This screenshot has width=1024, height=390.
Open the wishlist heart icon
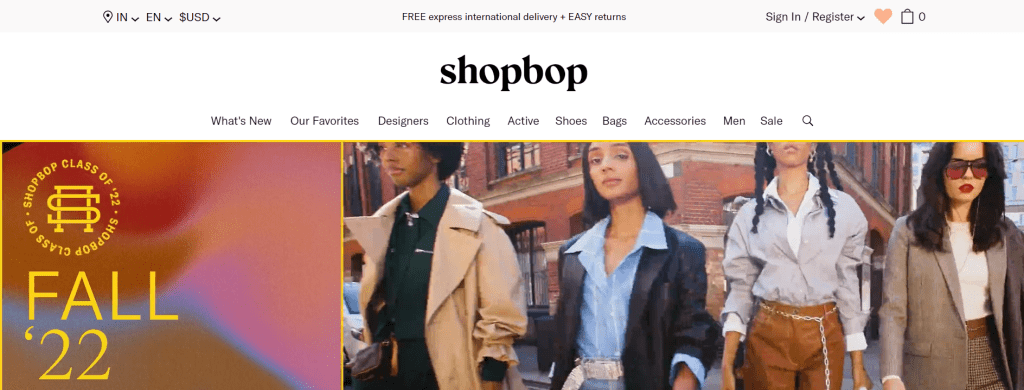click(883, 16)
